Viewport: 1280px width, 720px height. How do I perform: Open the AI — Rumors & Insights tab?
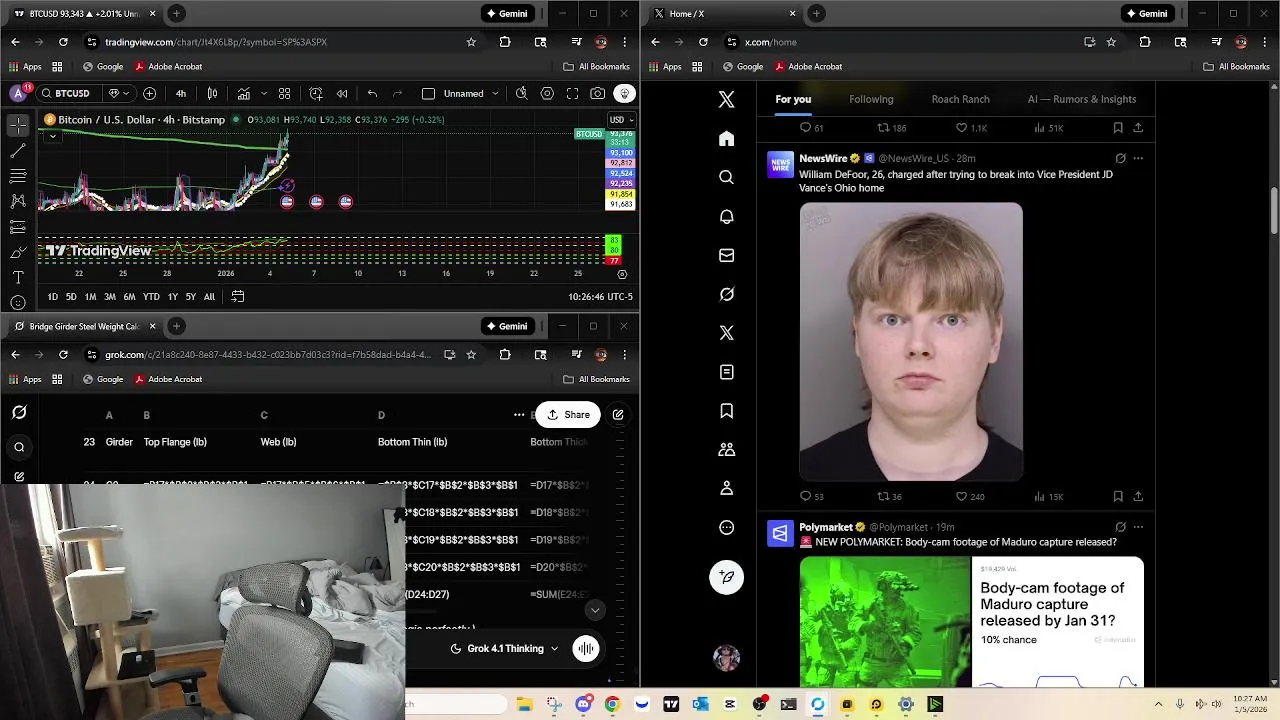[x=1081, y=99]
